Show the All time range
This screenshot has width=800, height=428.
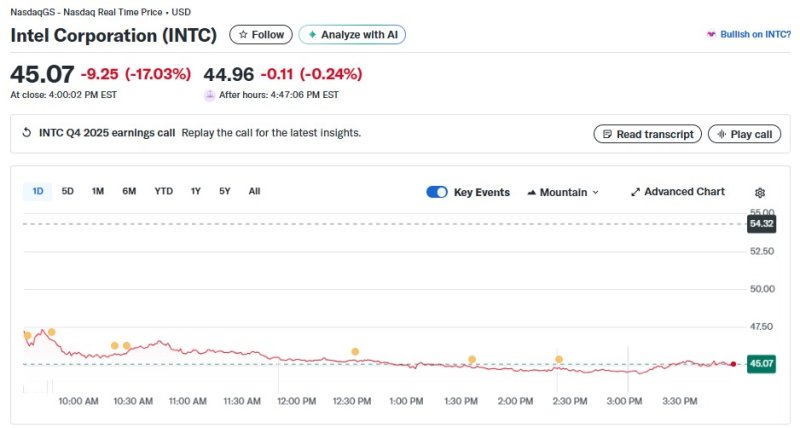pos(254,191)
